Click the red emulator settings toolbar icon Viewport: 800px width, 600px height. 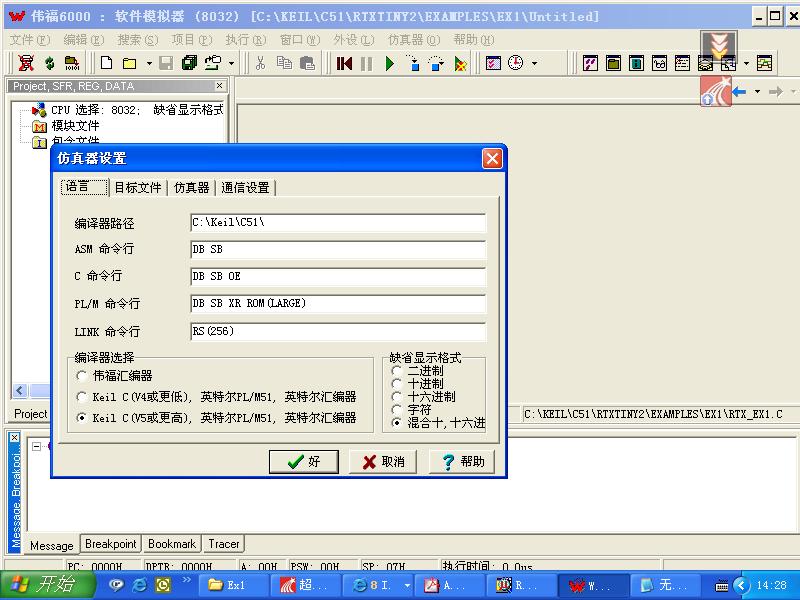(x=26, y=63)
